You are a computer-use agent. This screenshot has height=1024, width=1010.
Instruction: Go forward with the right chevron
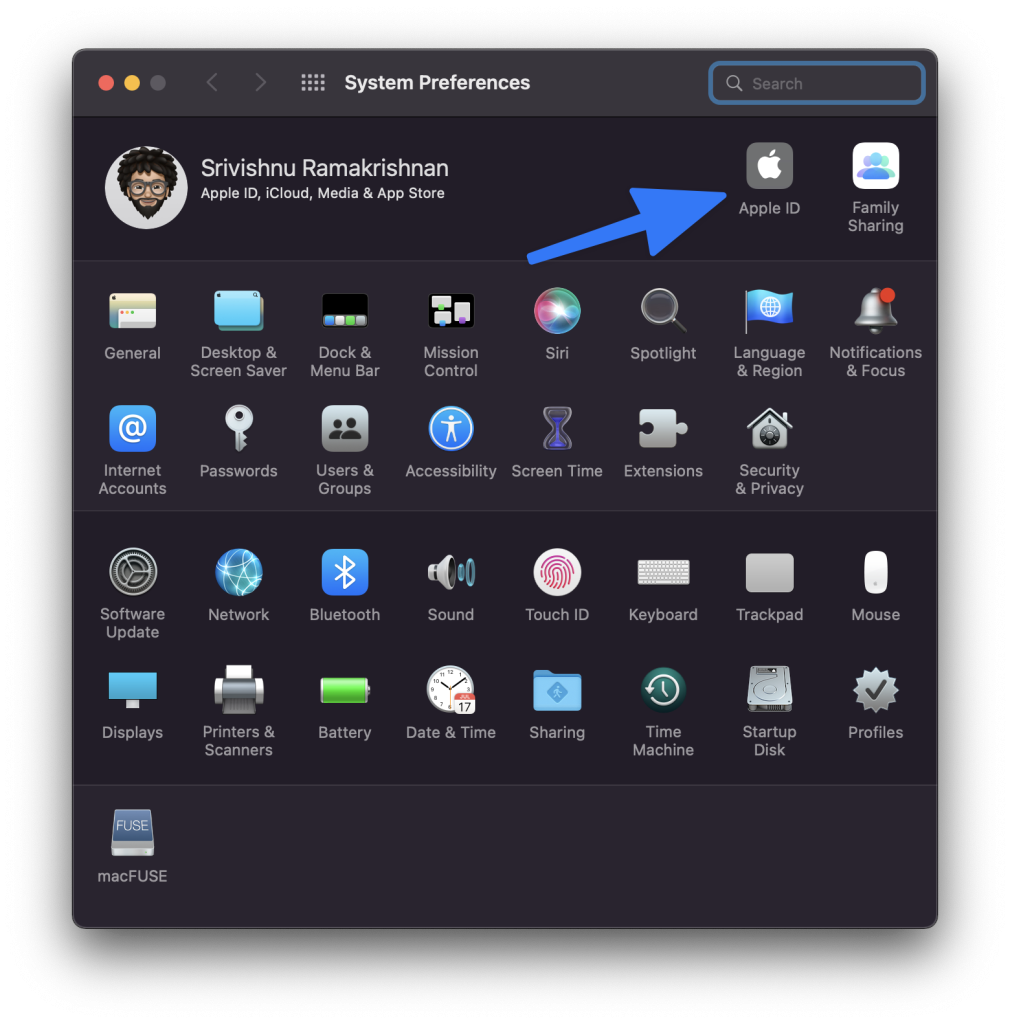(260, 82)
